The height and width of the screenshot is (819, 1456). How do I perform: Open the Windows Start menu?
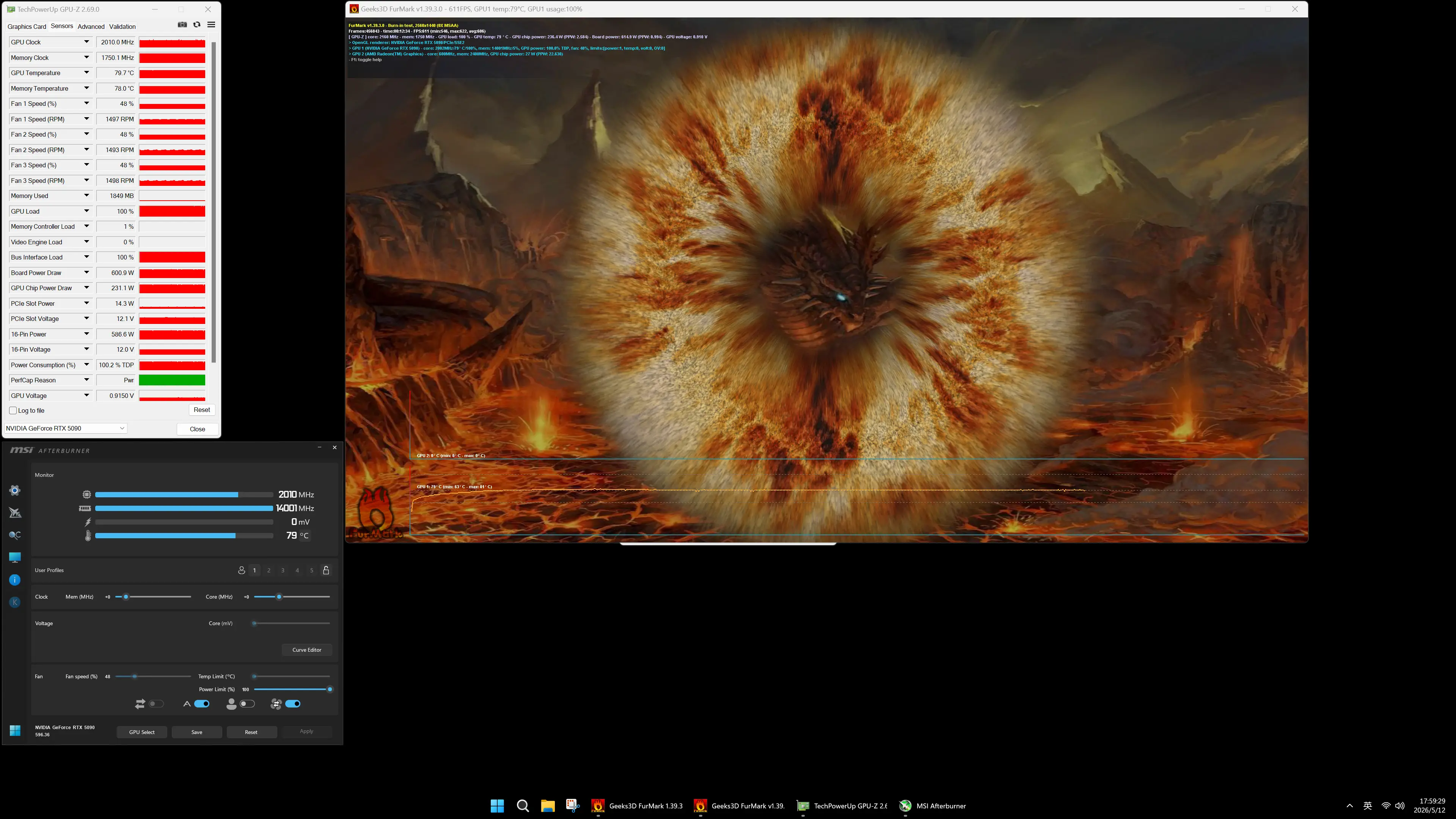pos(497,806)
